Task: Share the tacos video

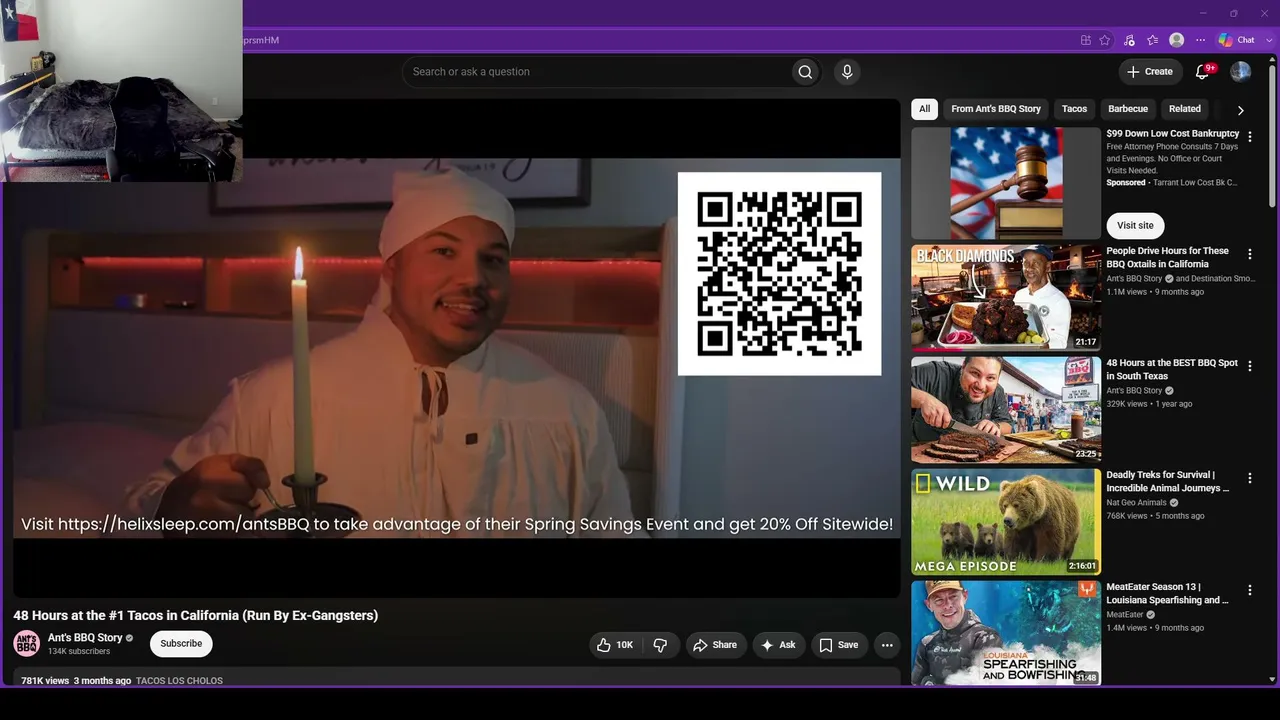Action: pyautogui.click(x=715, y=645)
